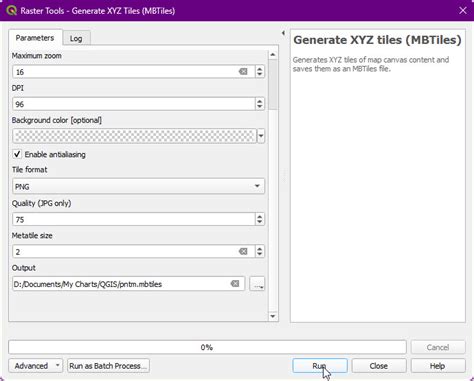Increase DPI with up arrow
Viewport: 474px width, 381px height.
[x=260, y=100]
